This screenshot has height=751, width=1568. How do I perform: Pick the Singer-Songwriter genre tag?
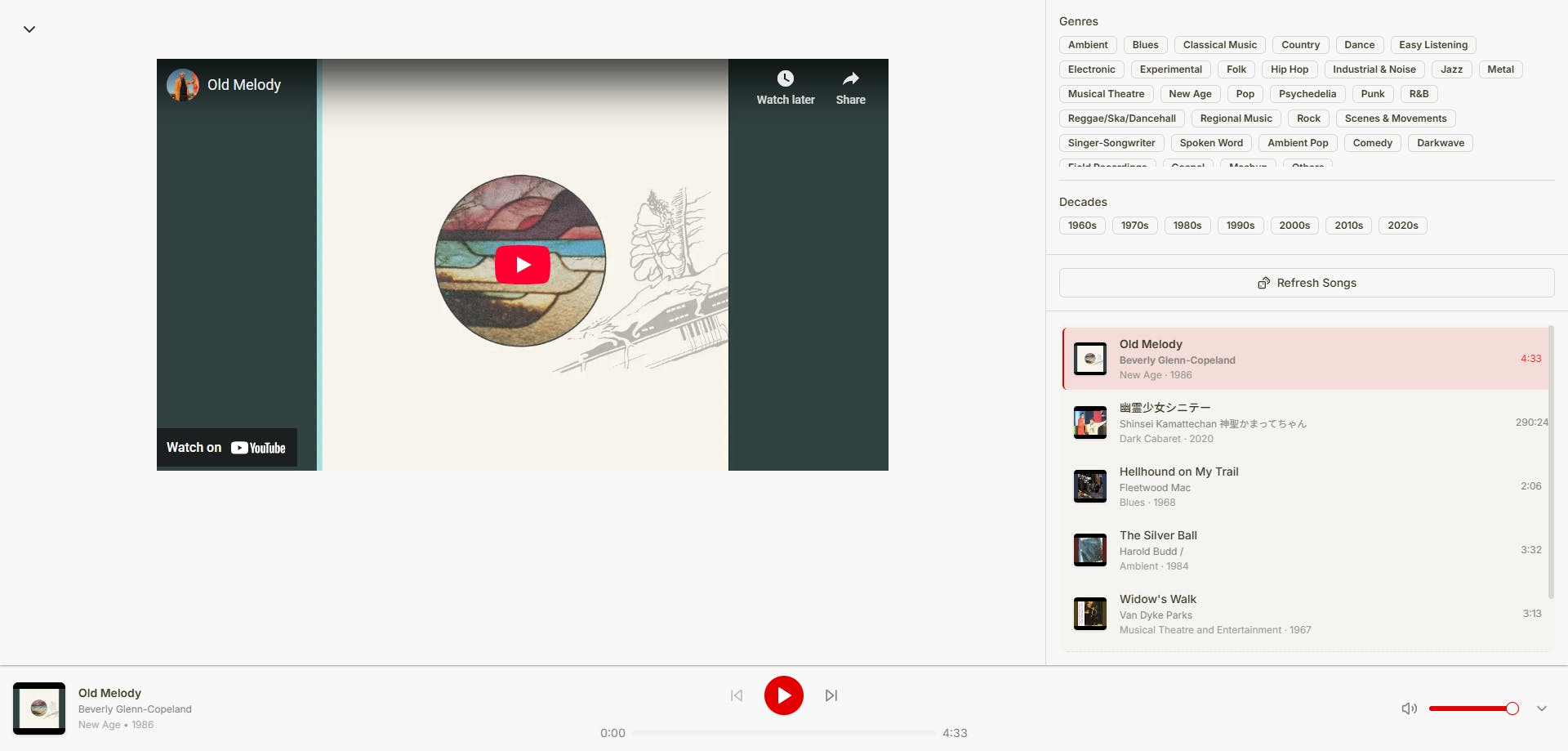(1111, 143)
